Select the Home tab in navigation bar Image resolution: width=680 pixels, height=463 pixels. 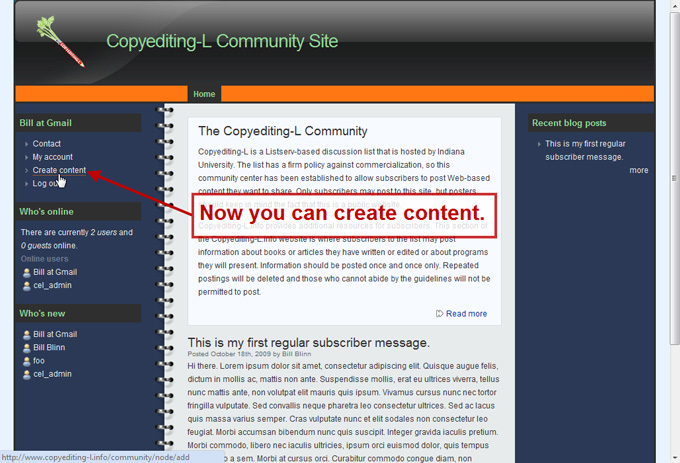204,94
